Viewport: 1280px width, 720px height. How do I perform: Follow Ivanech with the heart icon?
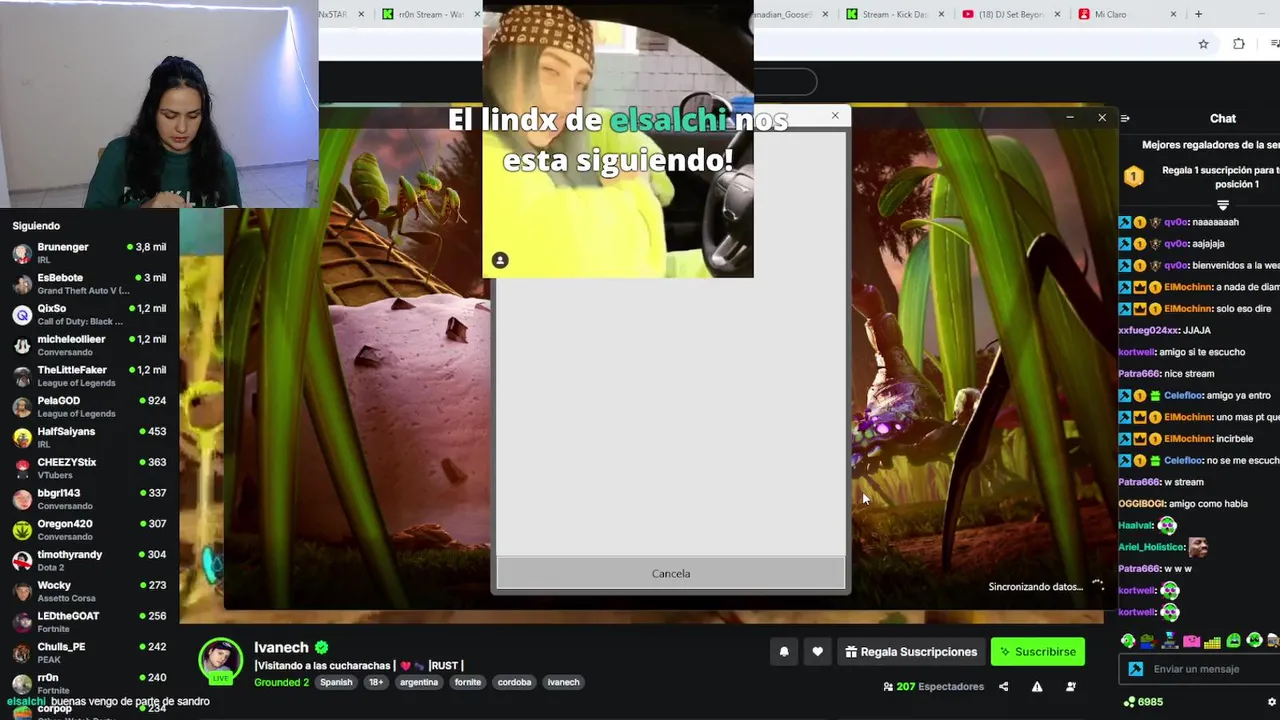click(x=818, y=652)
